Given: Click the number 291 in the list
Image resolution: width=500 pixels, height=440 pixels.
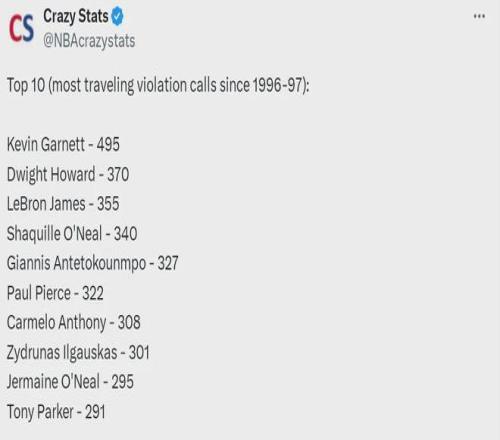Looking at the screenshot, I should pos(95,412).
